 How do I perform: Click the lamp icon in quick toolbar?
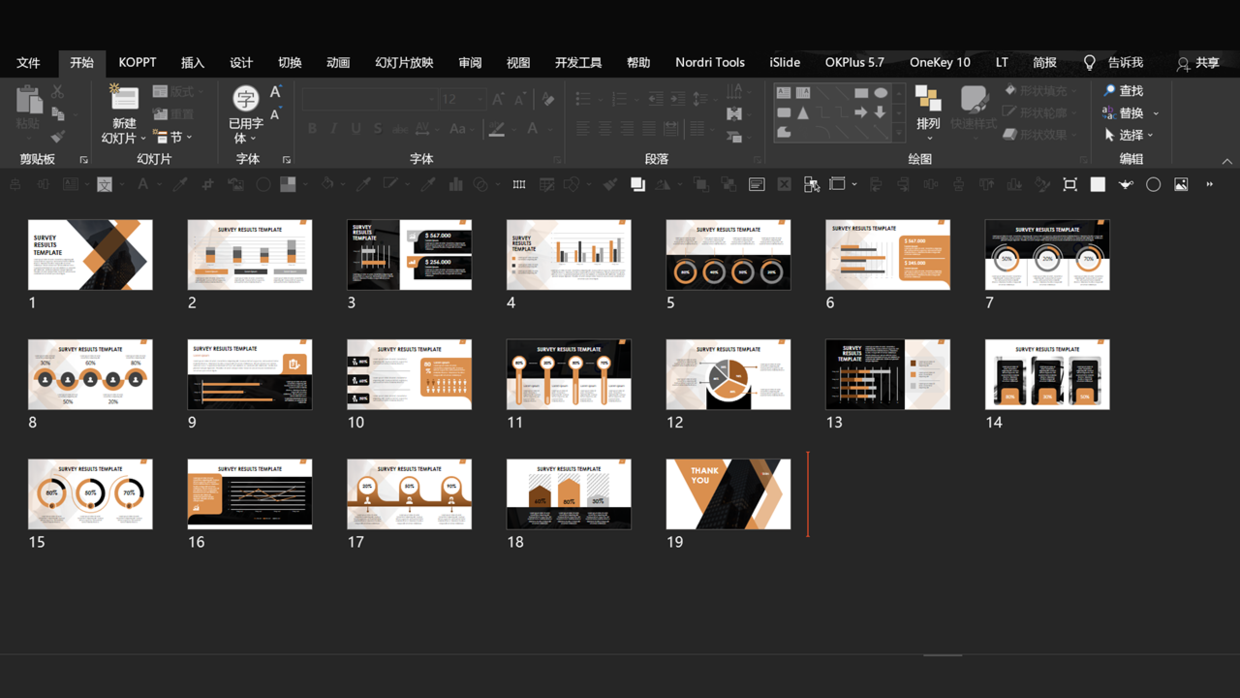(x=1125, y=185)
